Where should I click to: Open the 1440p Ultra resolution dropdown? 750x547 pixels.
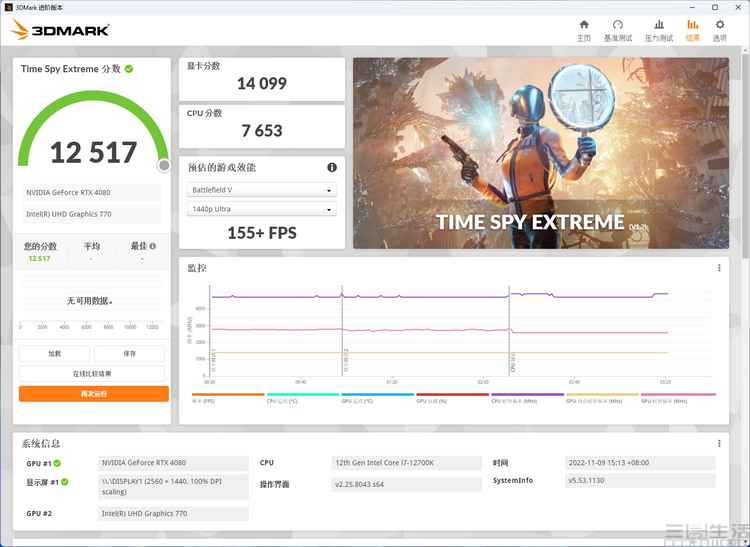[x=262, y=209]
